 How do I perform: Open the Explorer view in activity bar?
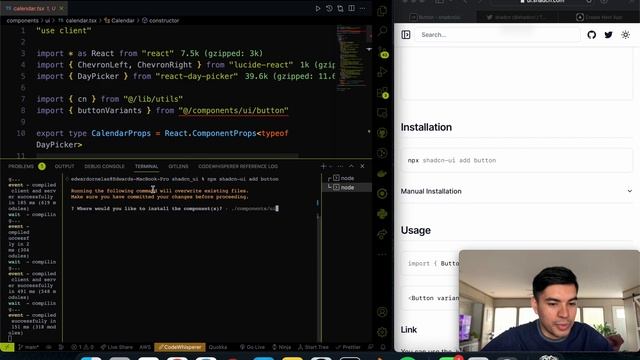[382, 11]
